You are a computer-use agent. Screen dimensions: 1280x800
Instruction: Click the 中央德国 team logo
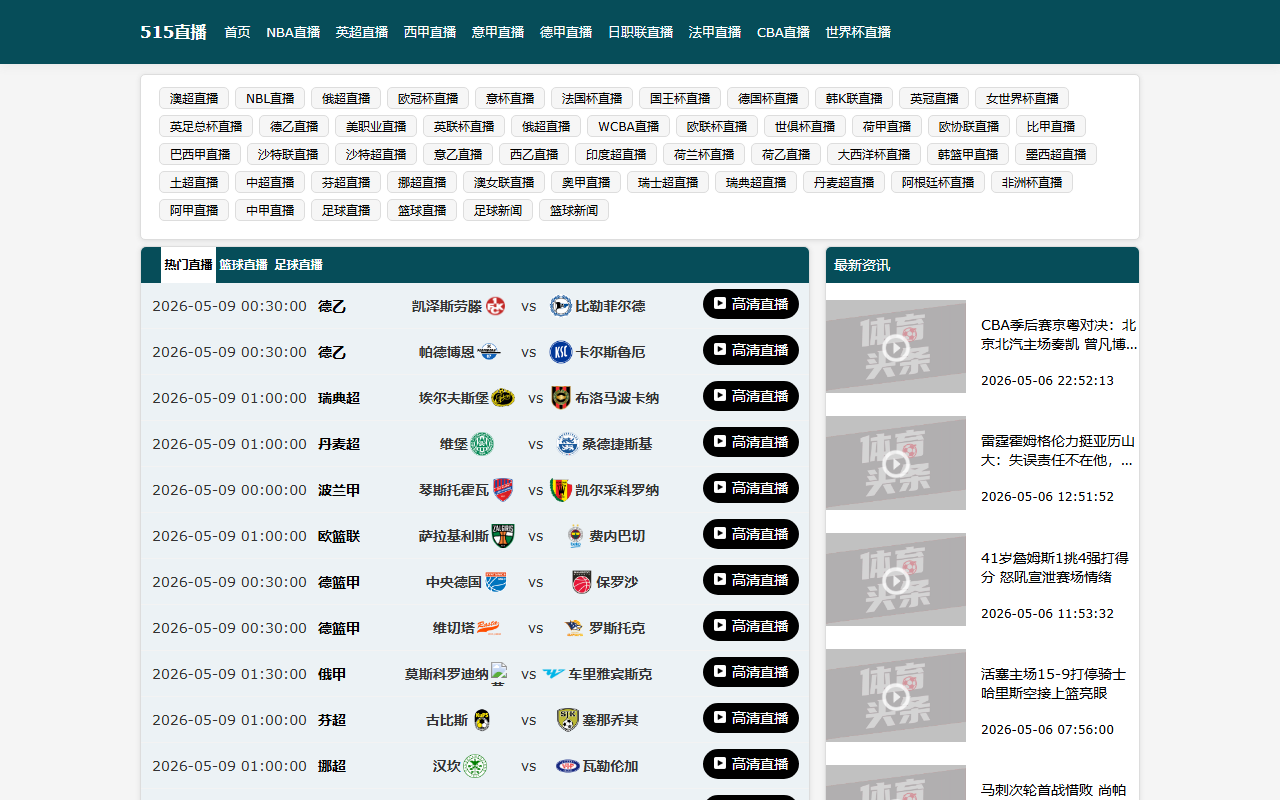(x=496, y=582)
